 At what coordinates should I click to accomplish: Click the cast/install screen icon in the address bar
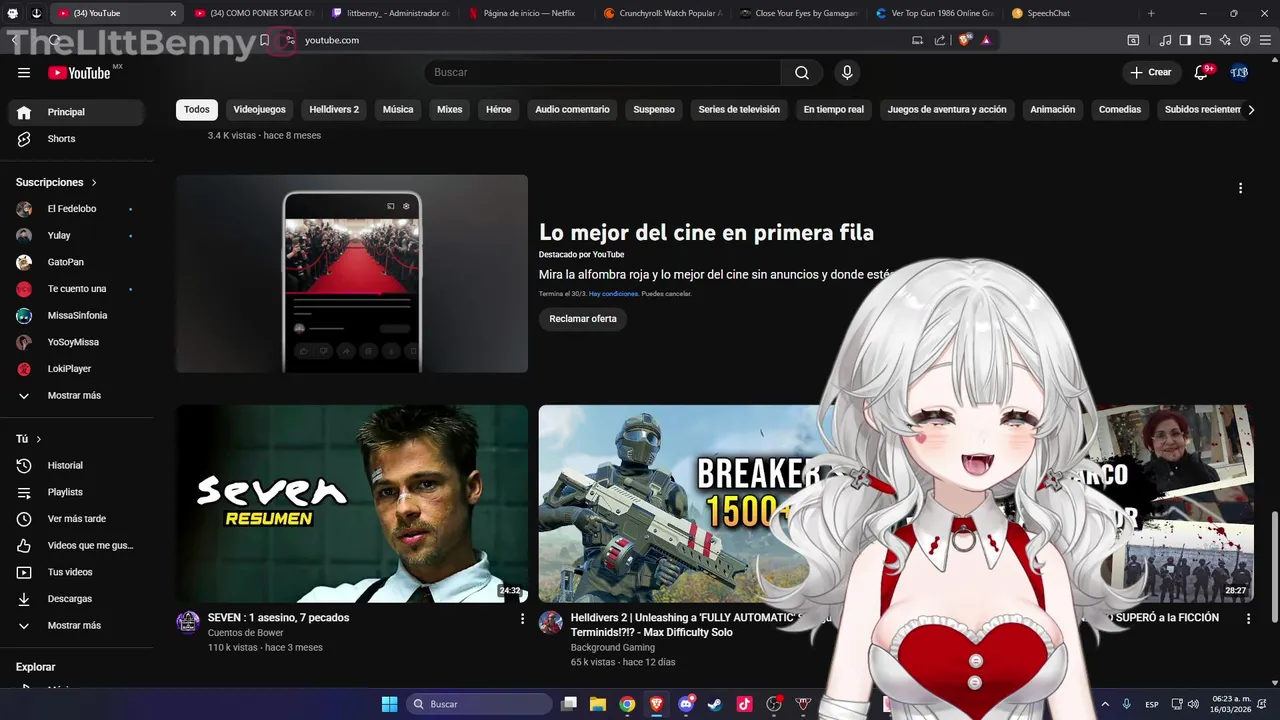click(917, 40)
